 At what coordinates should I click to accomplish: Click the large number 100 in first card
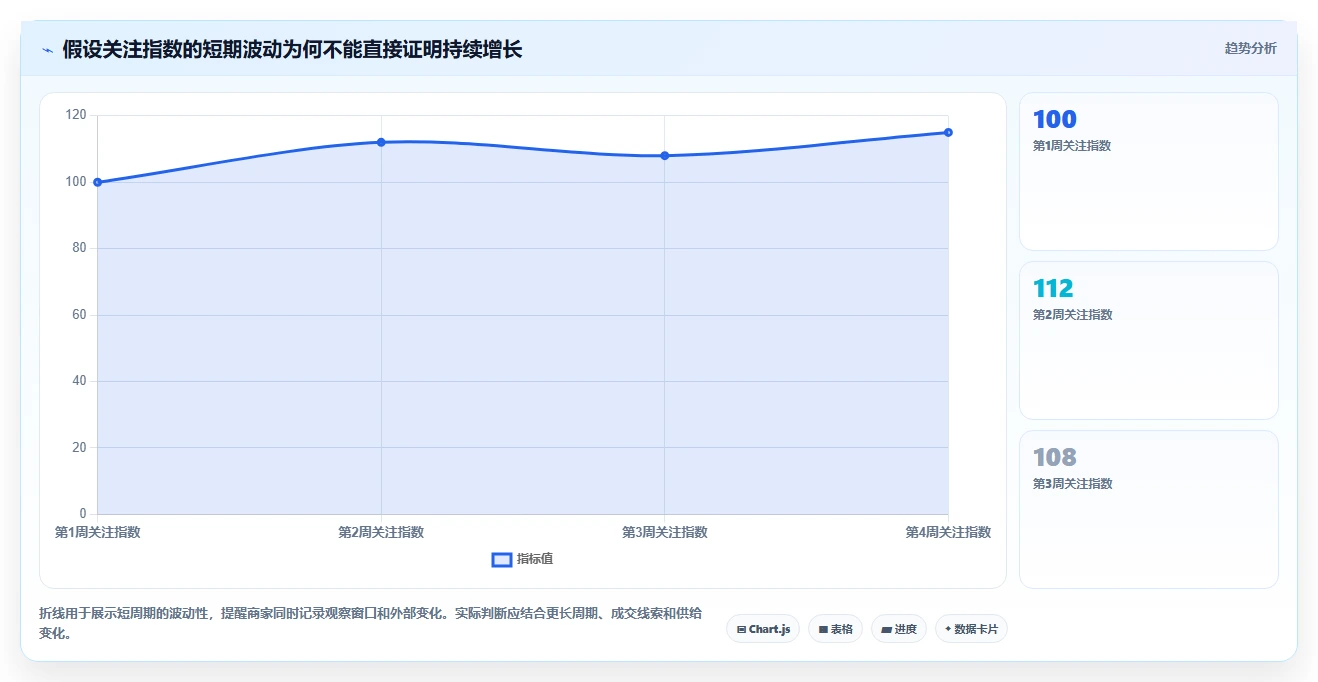point(1054,120)
